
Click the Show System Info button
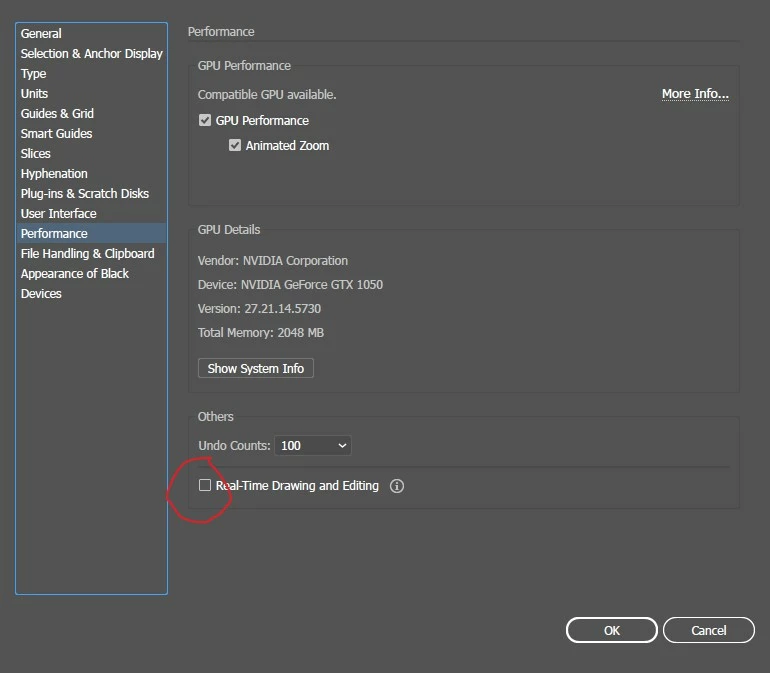point(256,368)
